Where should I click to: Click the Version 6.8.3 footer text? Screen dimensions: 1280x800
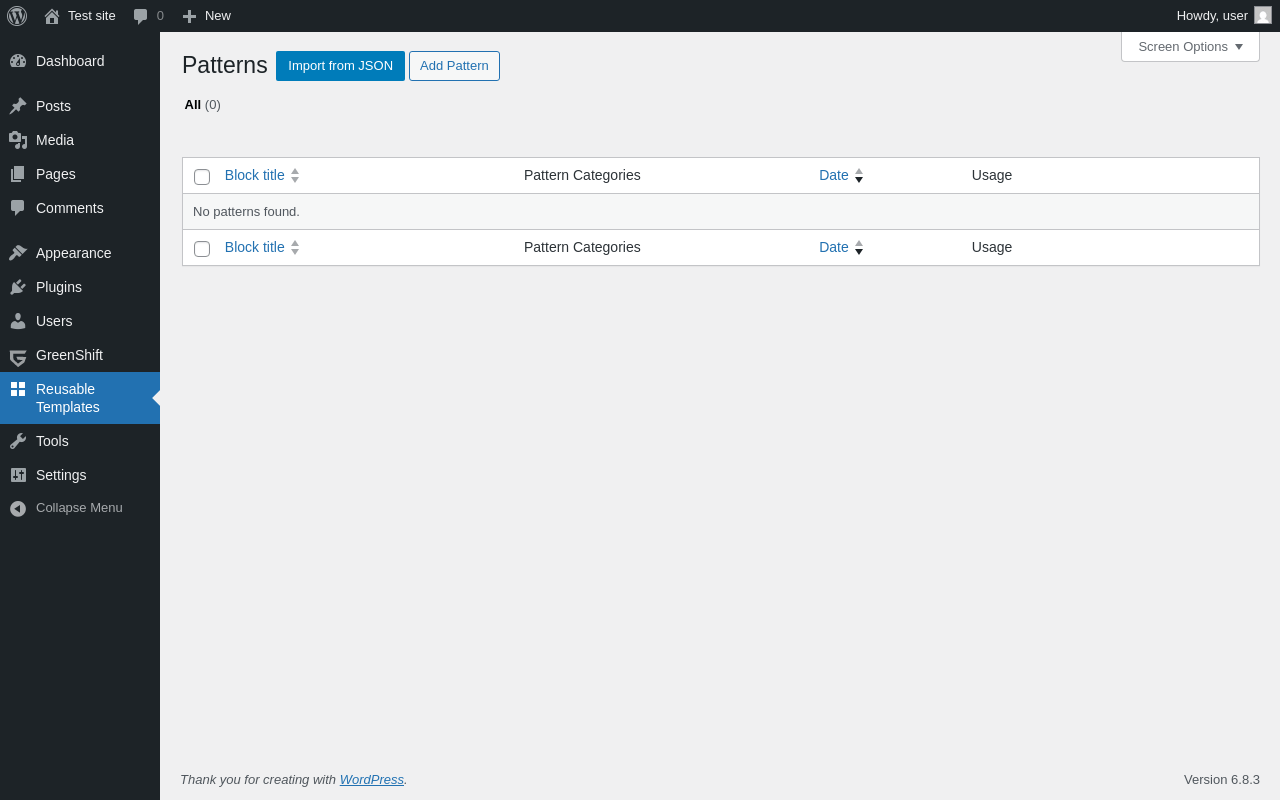[x=1222, y=779]
